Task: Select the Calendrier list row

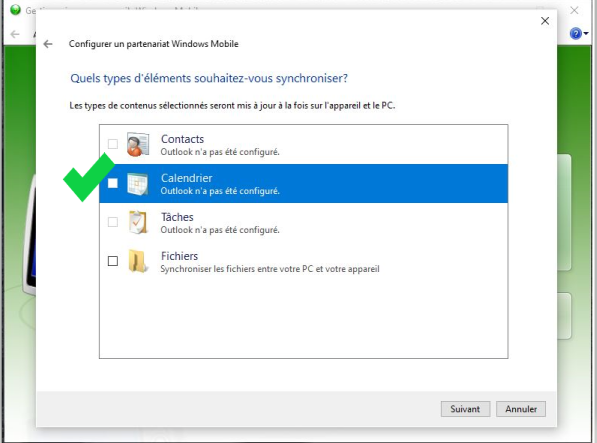Action: coord(303,183)
